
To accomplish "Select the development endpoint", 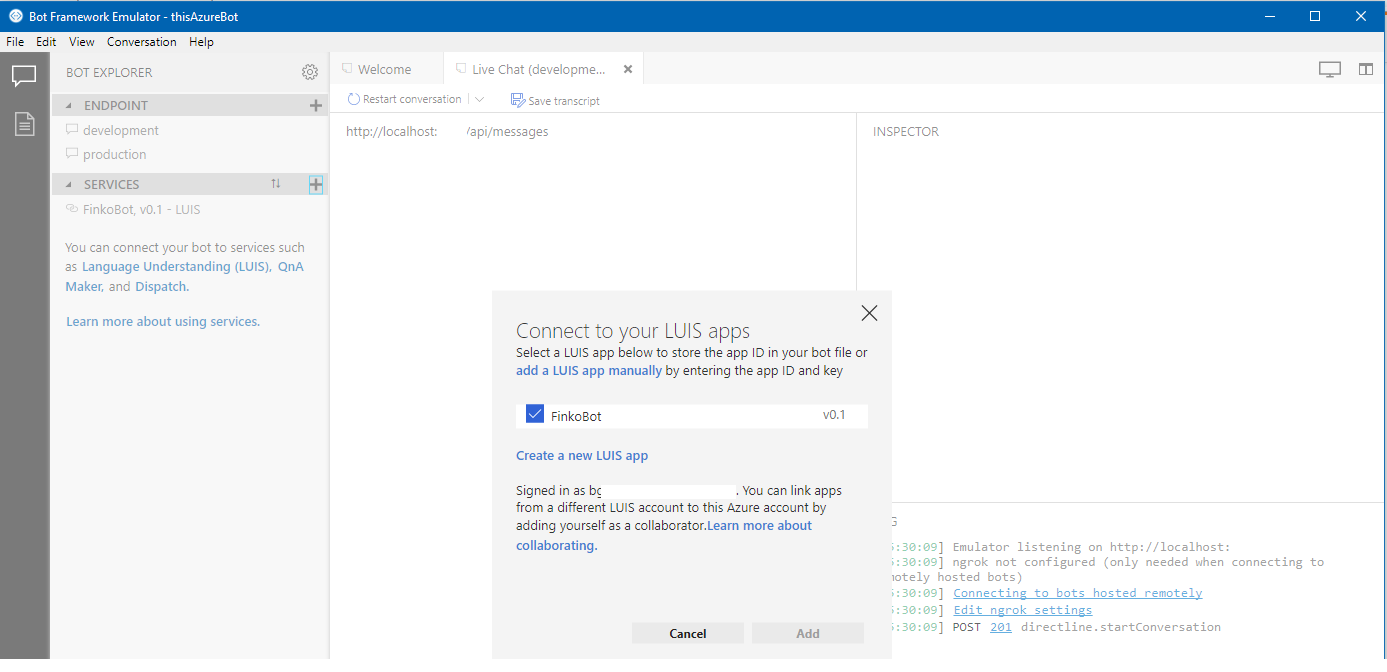I will pyautogui.click(x=121, y=130).
